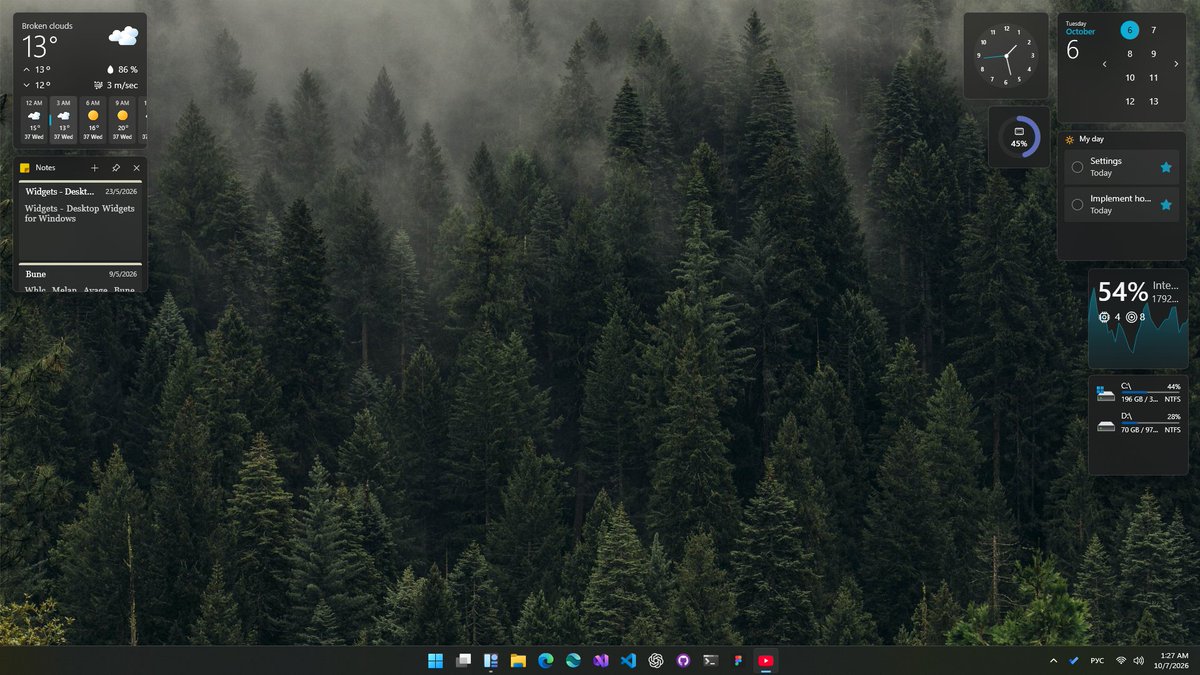The image size is (1200, 675).
Task: Mark Settings task as complete
Action: 1077,167
